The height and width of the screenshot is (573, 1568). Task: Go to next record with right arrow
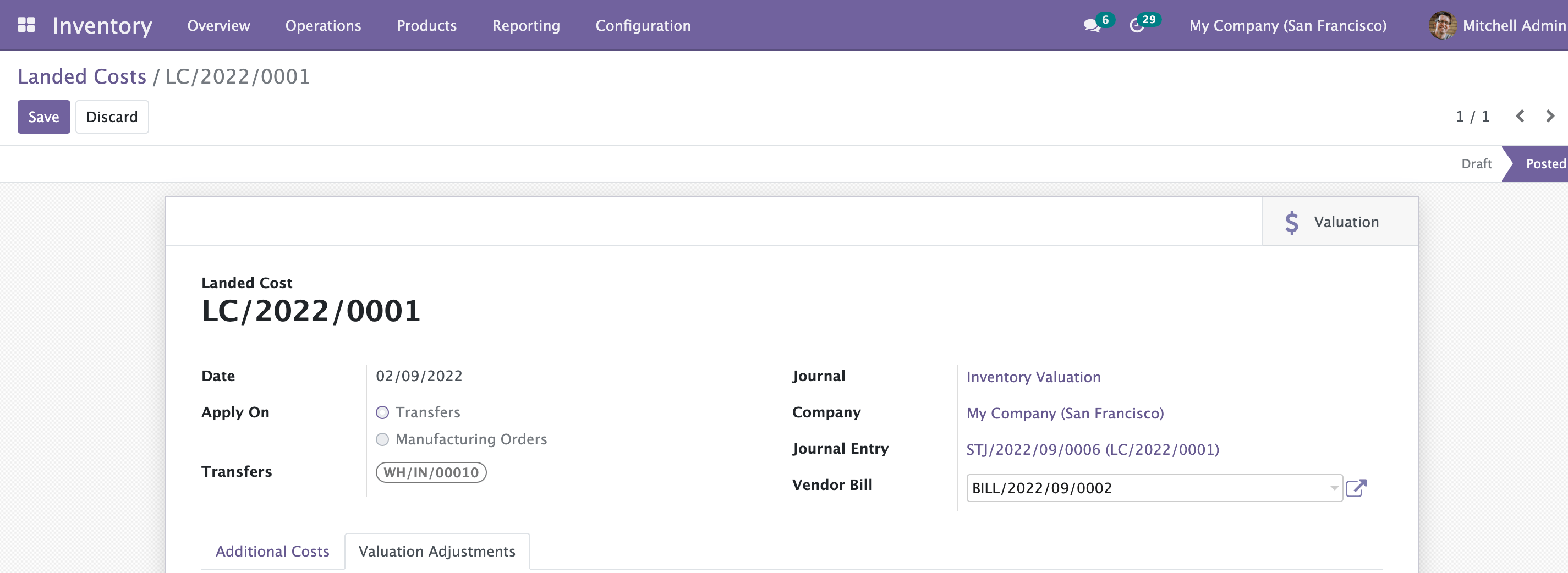click(1550, 116)
